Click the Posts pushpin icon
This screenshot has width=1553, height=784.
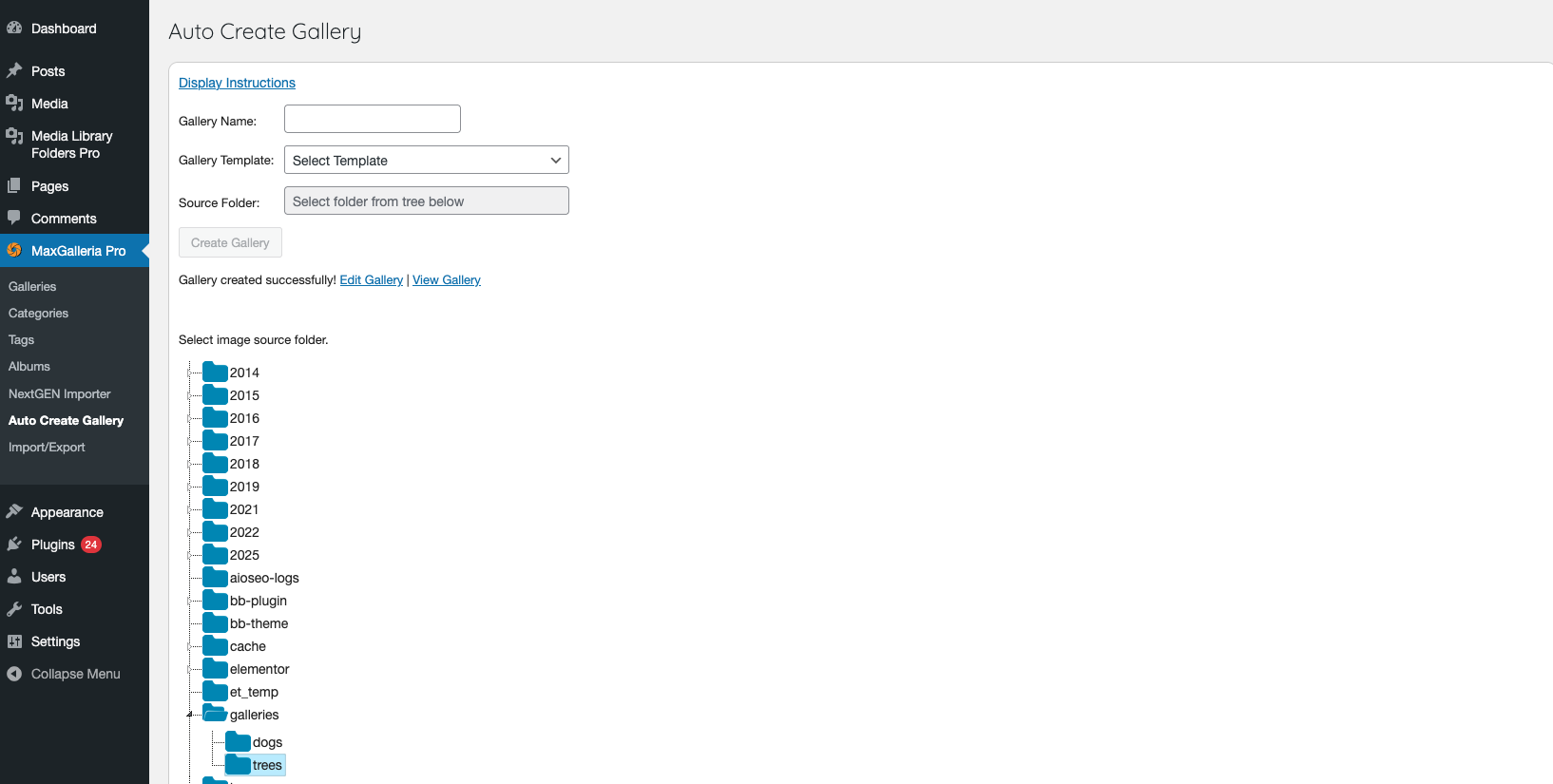tap(14, 71)
